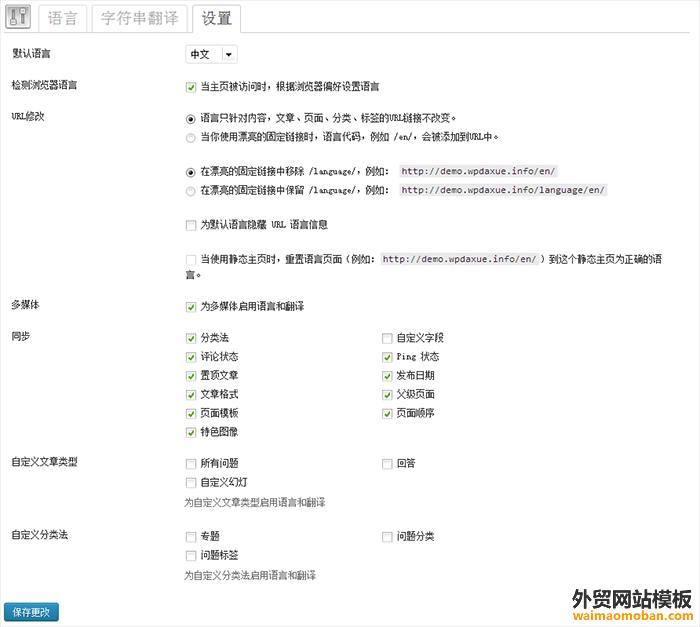The image size is (700, 627).
Task: Select radio to keep /language/ in permalinks
Action: click(x=191, y=190)
